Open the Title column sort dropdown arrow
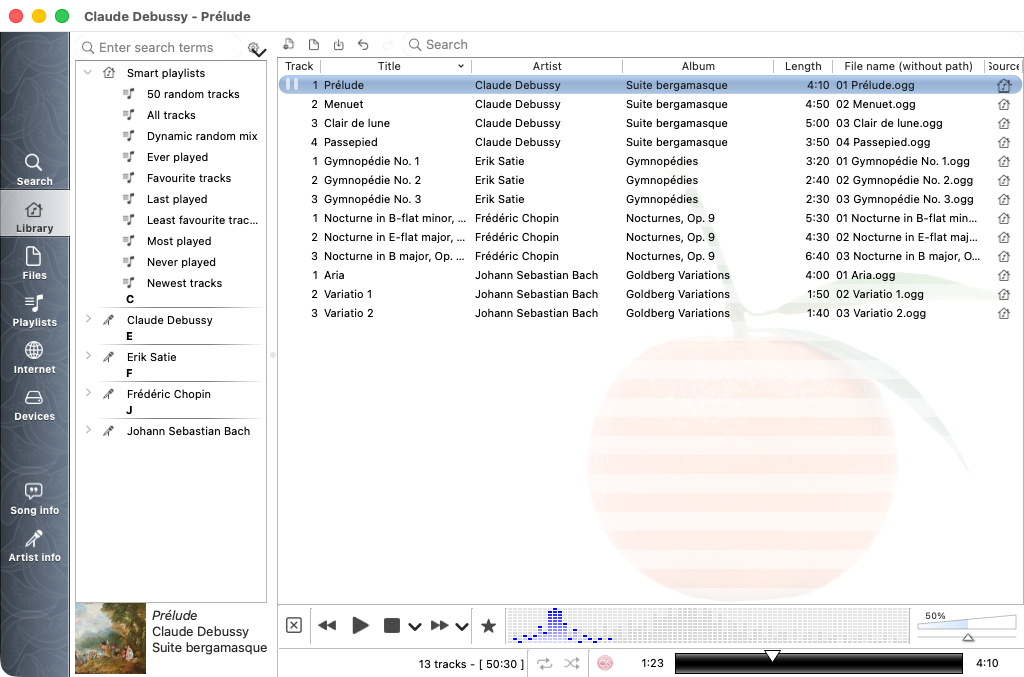Screen dimensions: 1024x677 pyautogui.click(x=460, y=66)
